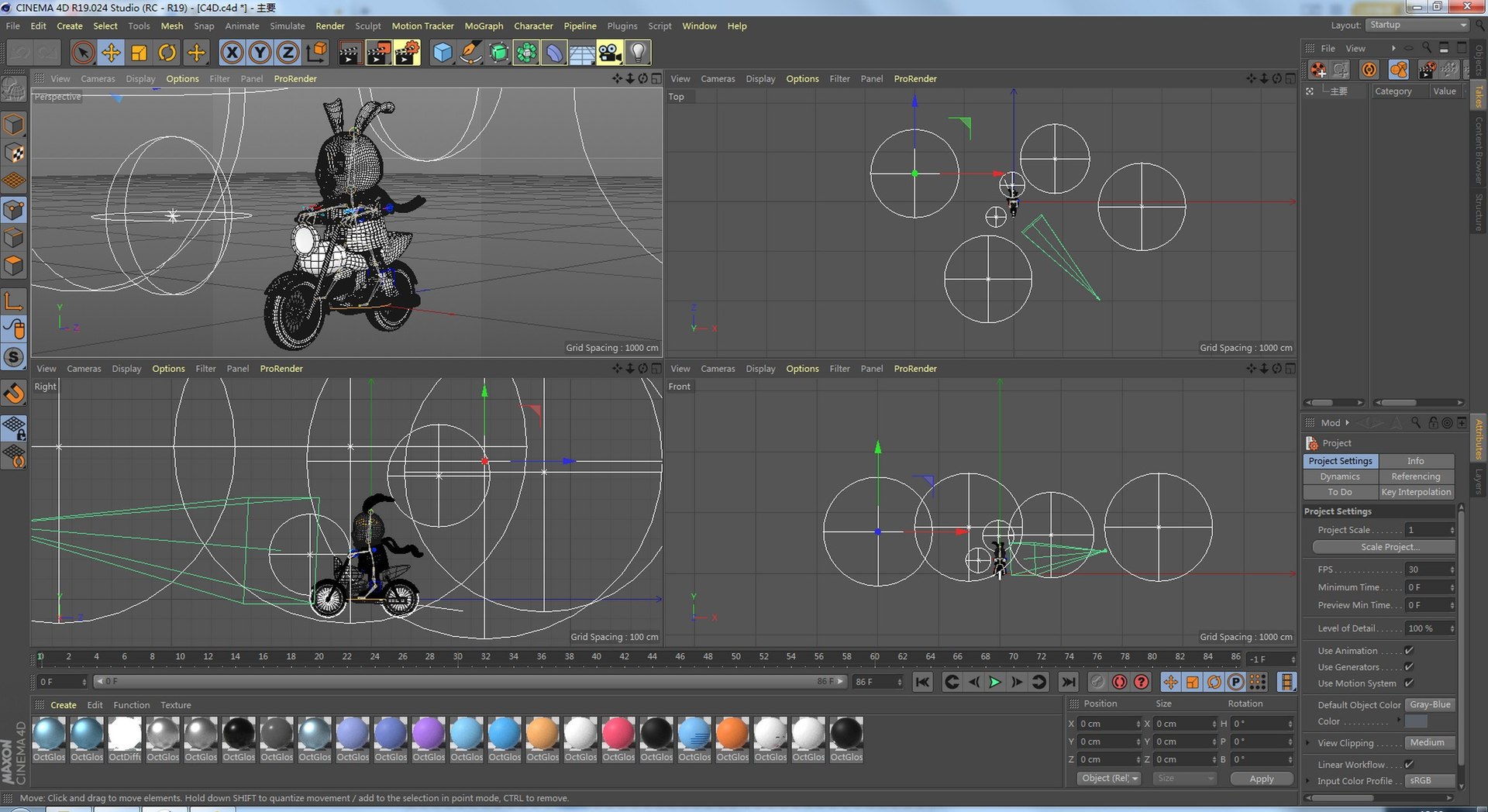This screenshot has height=812, width=1488.
Task: Click the project Color swatch
Action: point(1416,721)
